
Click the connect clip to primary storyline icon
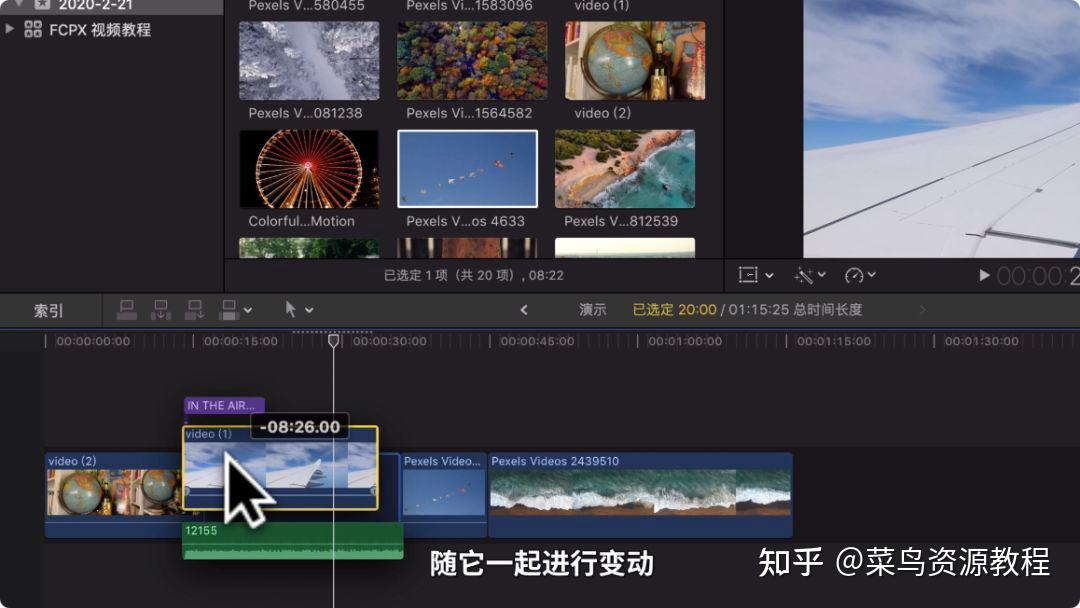click(127, 311)
